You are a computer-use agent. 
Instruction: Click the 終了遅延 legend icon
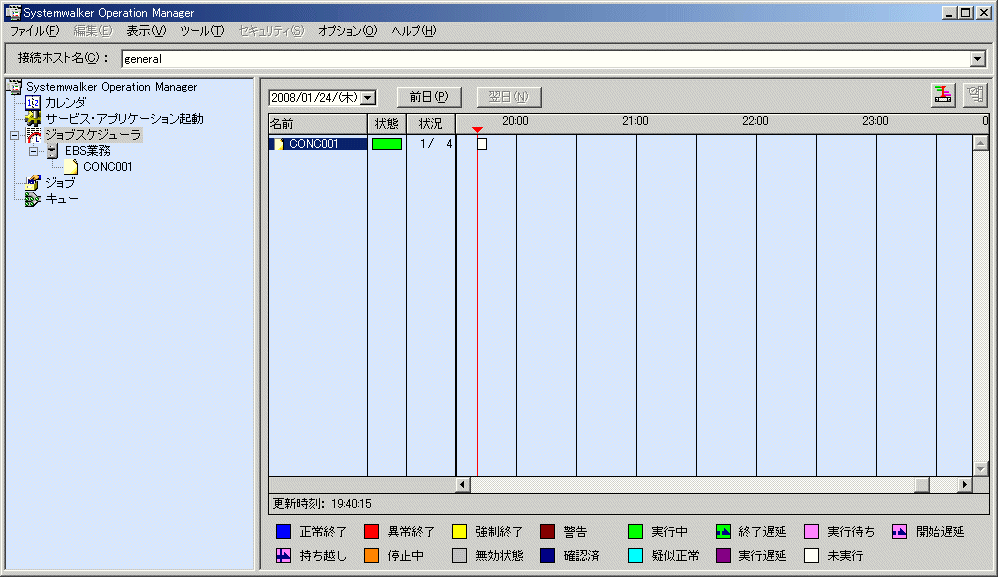(x=723, y=531)
